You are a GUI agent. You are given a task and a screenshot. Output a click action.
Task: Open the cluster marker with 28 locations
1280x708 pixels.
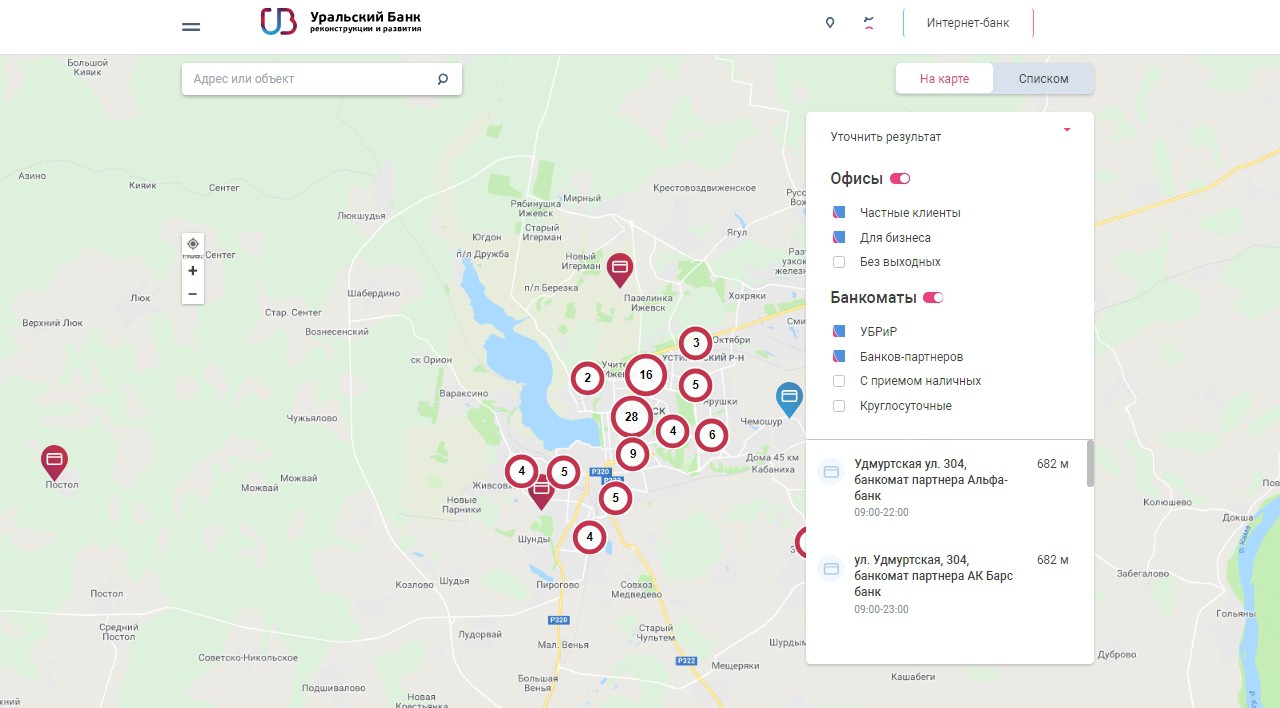pyautogui.click(x=631, y=417)
